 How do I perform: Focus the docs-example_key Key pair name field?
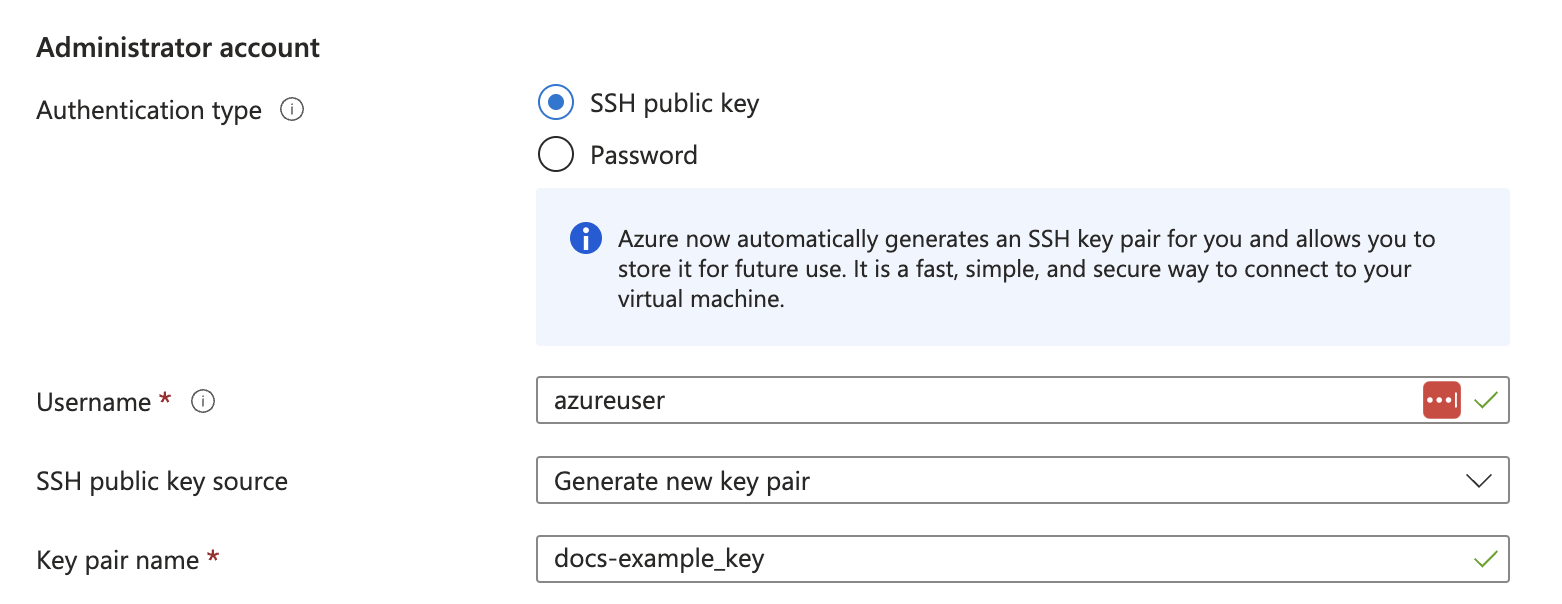(1022, 559)
